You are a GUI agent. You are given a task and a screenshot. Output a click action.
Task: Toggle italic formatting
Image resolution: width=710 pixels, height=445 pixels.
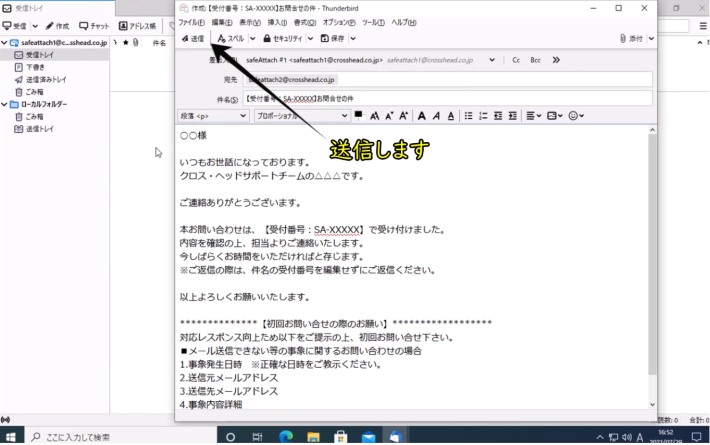pos(436,116)
